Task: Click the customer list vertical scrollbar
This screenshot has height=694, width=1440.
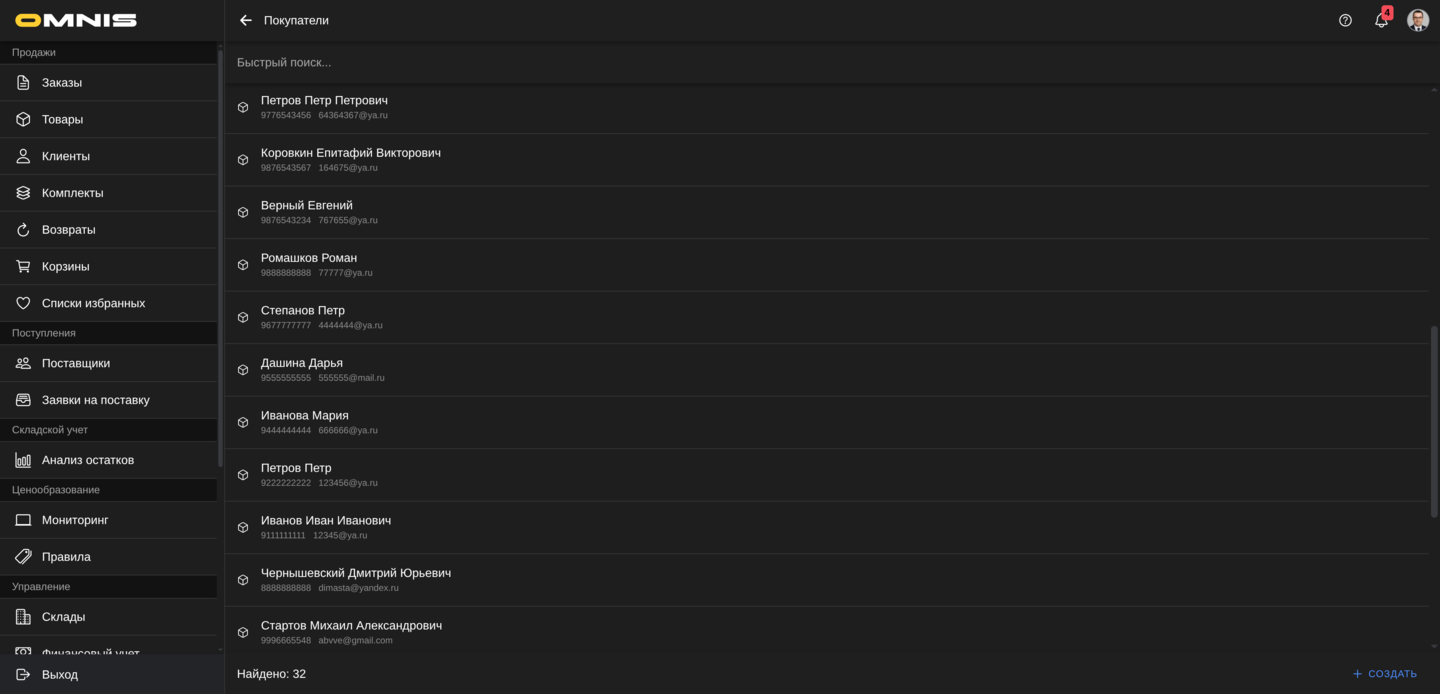Action: (x=1434, y=420)
